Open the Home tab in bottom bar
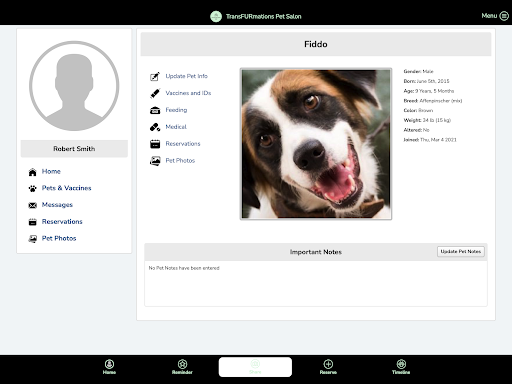This screenshot has width=512, height=384. tap(109, 367)
